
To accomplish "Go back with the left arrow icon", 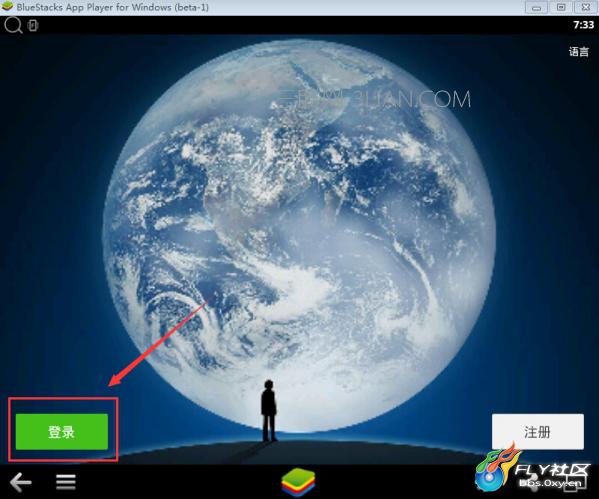I will (x=21, y=482).
